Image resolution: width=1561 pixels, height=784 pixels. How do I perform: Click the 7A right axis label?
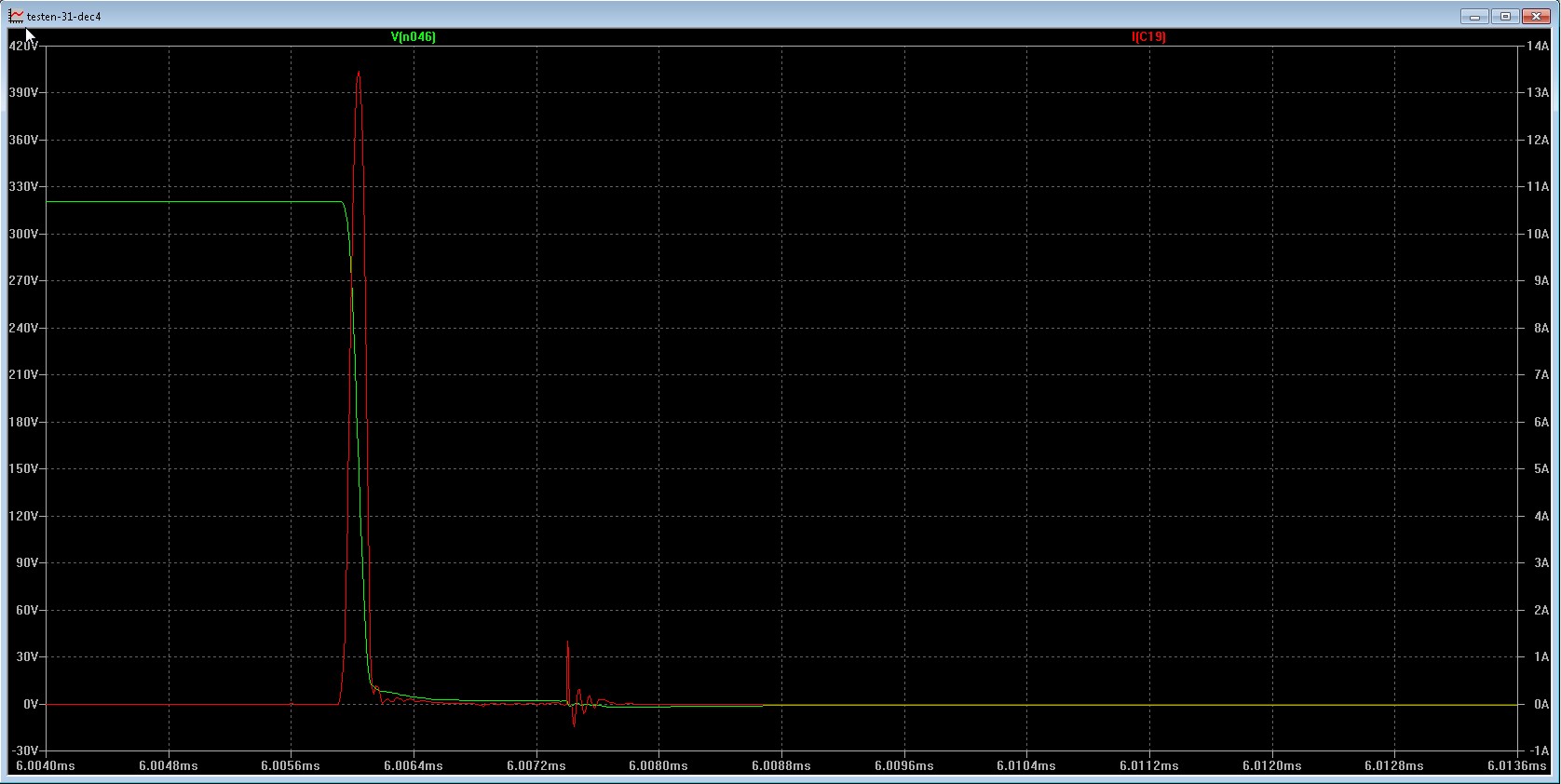tap(1541, 375)
